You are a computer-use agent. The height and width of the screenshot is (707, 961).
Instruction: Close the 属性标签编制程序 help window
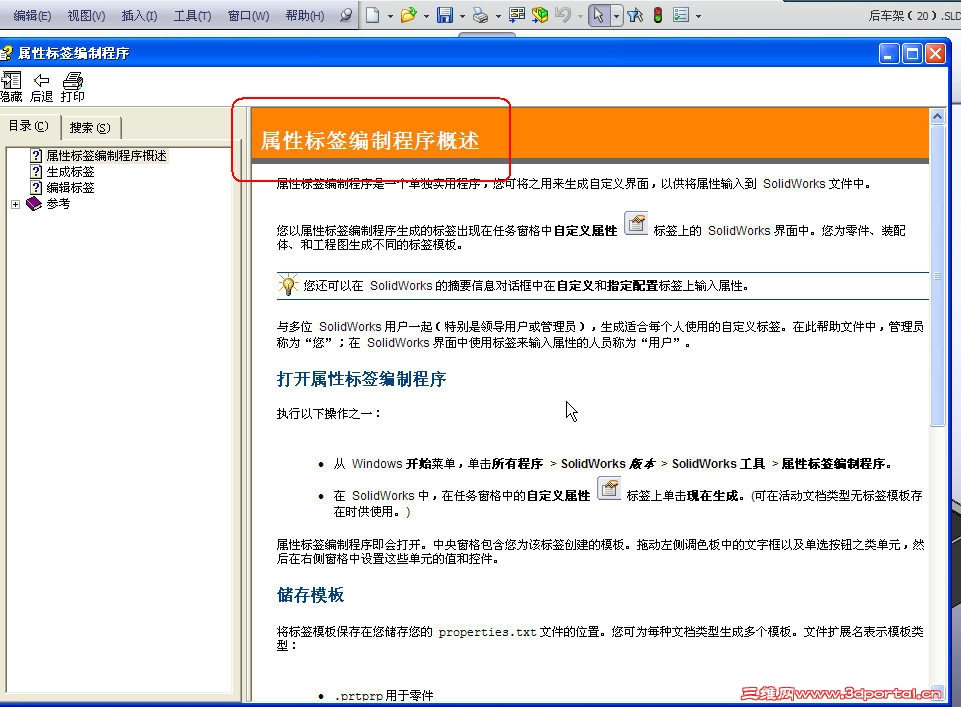(935, 54)
